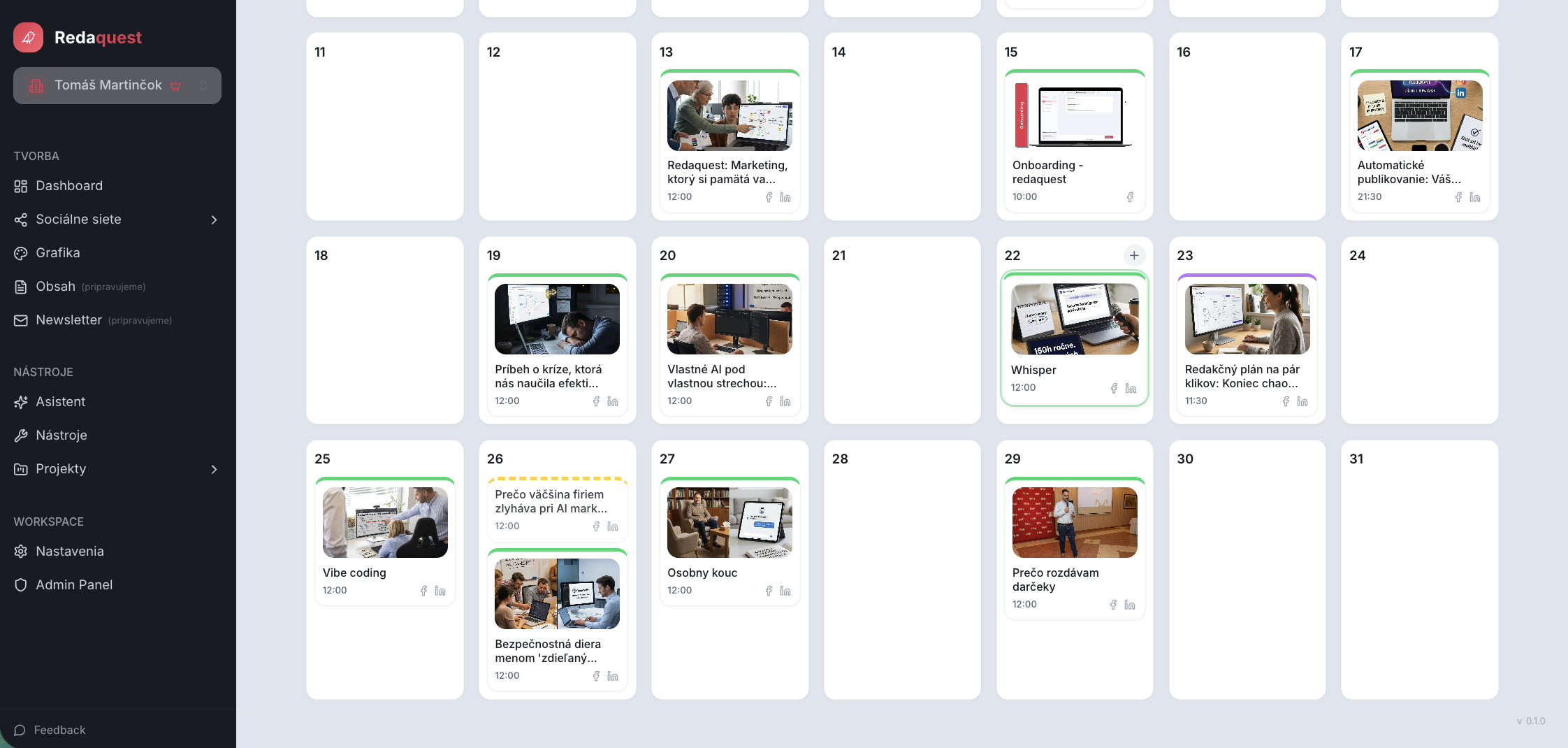This screenshot has width=1568, height=748.
Task: Click the Facebook icon on Onboarding post
Action: (x=1130, y=197)
